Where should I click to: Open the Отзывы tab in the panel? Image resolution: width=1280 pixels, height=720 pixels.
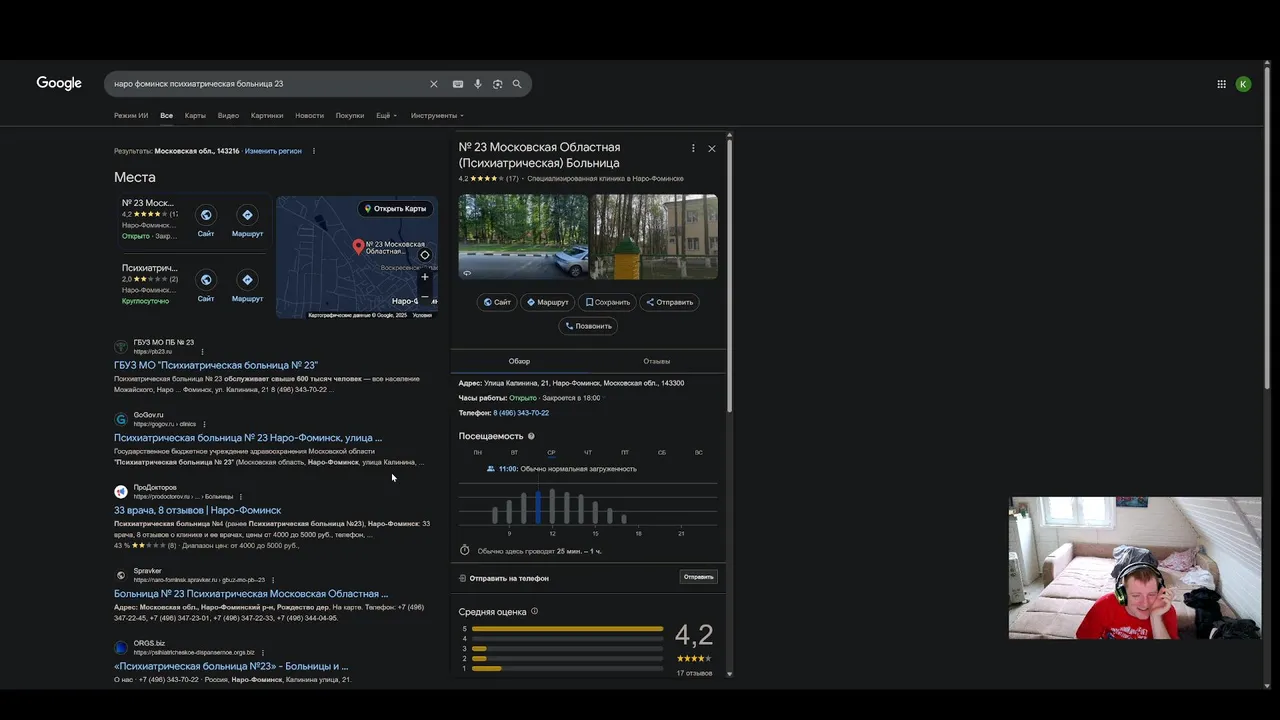click(657, 361)
